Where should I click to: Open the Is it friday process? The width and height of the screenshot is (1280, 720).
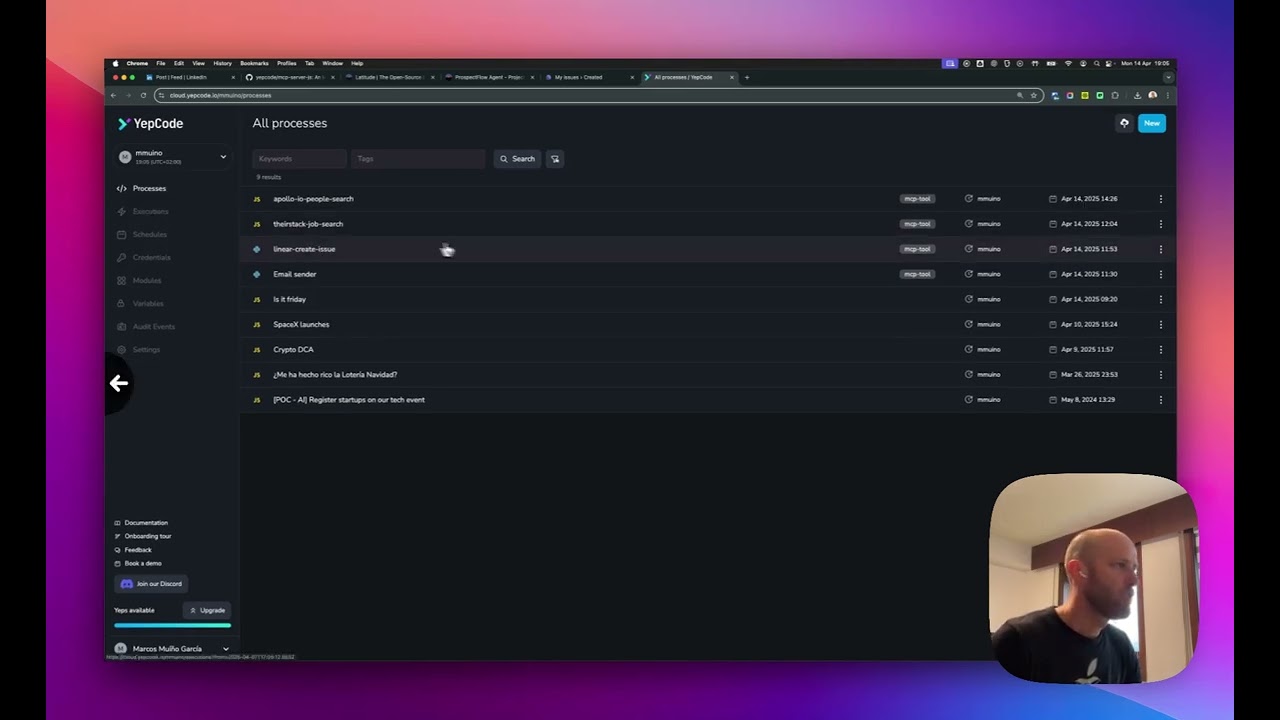click(290, 299)
